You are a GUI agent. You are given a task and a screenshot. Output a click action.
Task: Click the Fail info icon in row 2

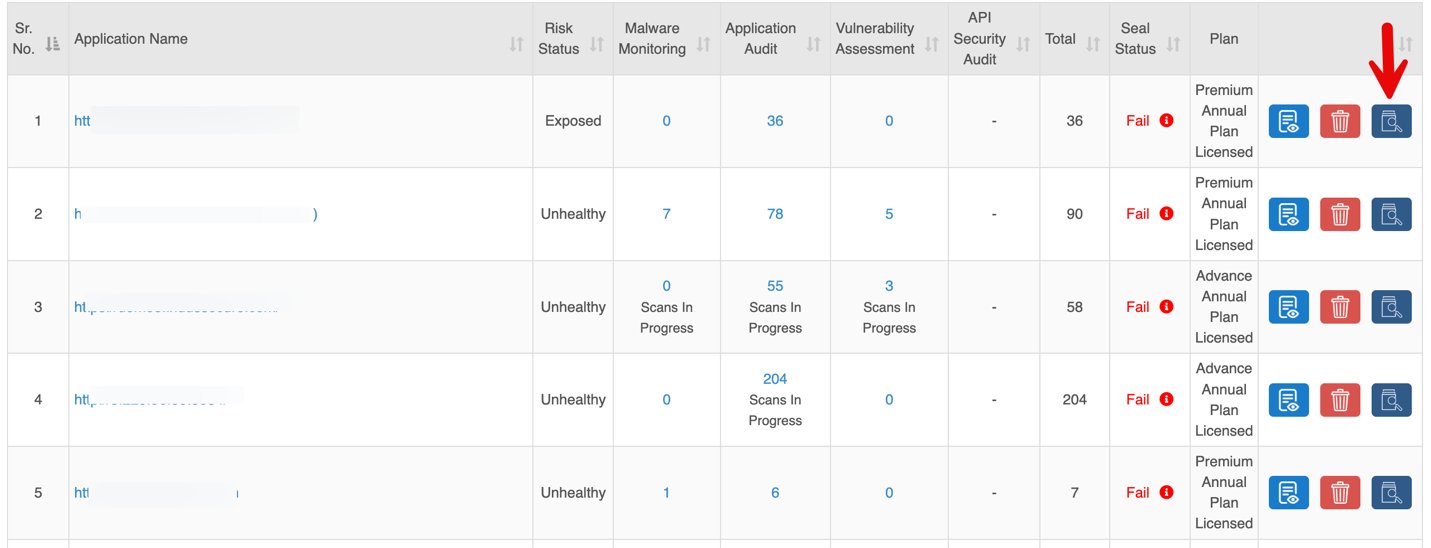[x=1166, y=214]
